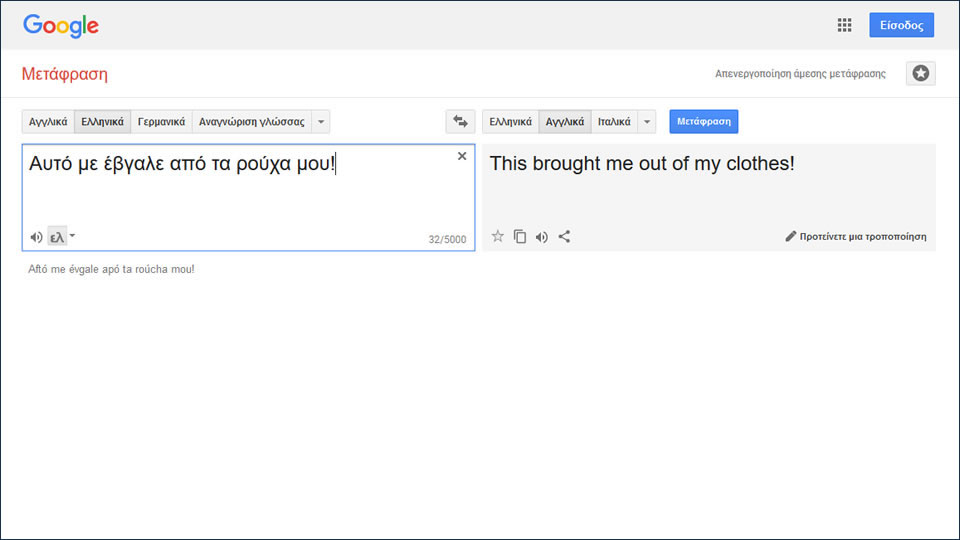
Task: Open the Google apps grid
Action: click(x=844, y=25)
